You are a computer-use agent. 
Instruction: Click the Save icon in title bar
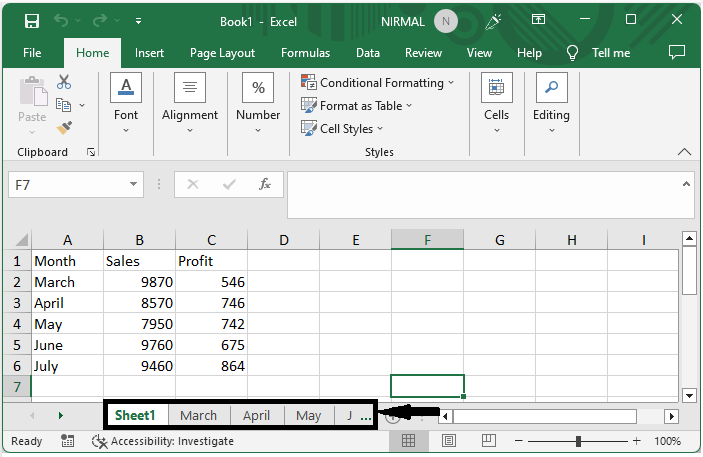(x=31, y=21)
